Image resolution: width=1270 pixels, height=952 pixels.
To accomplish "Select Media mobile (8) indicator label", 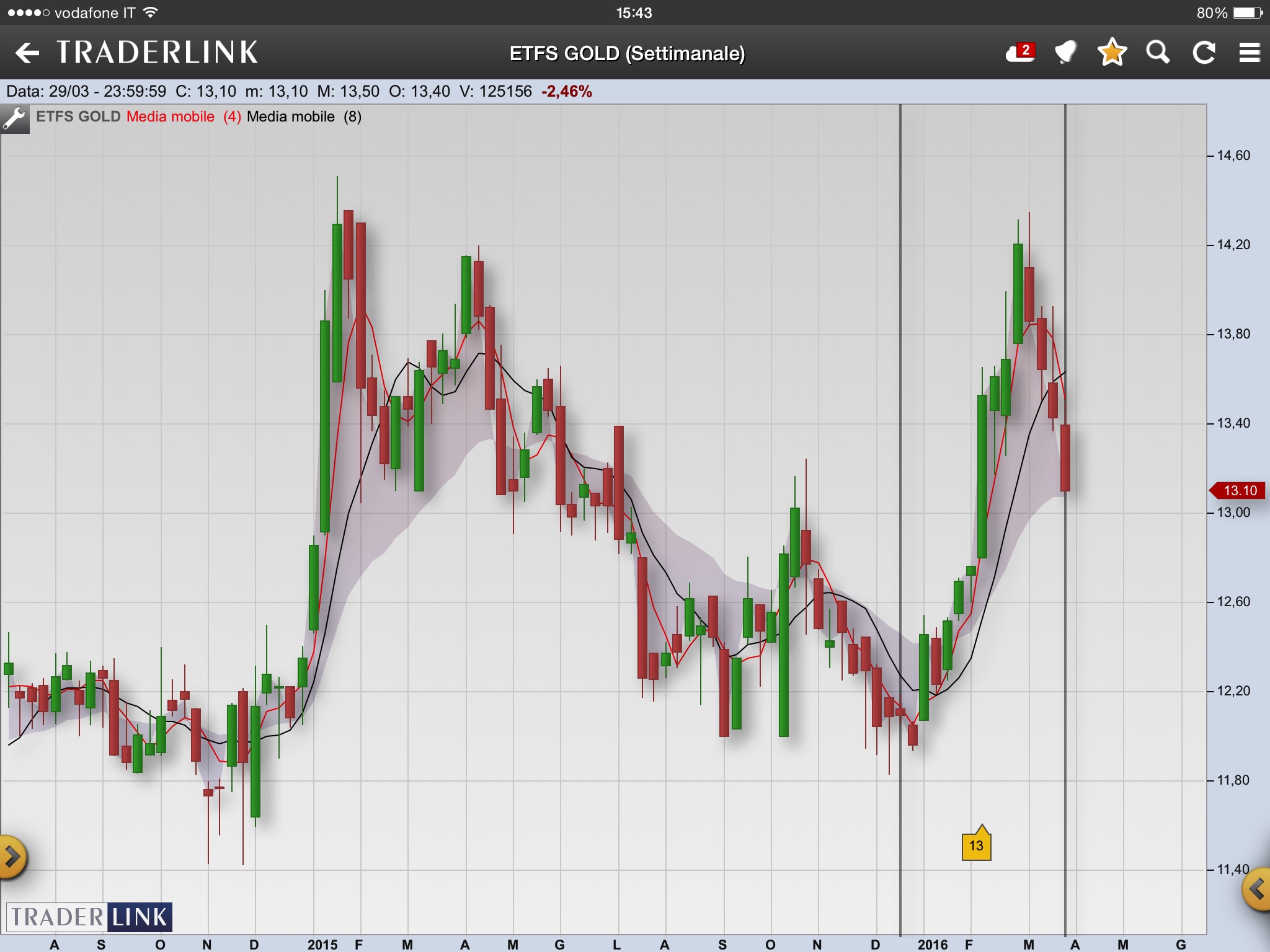I will 304,117.
